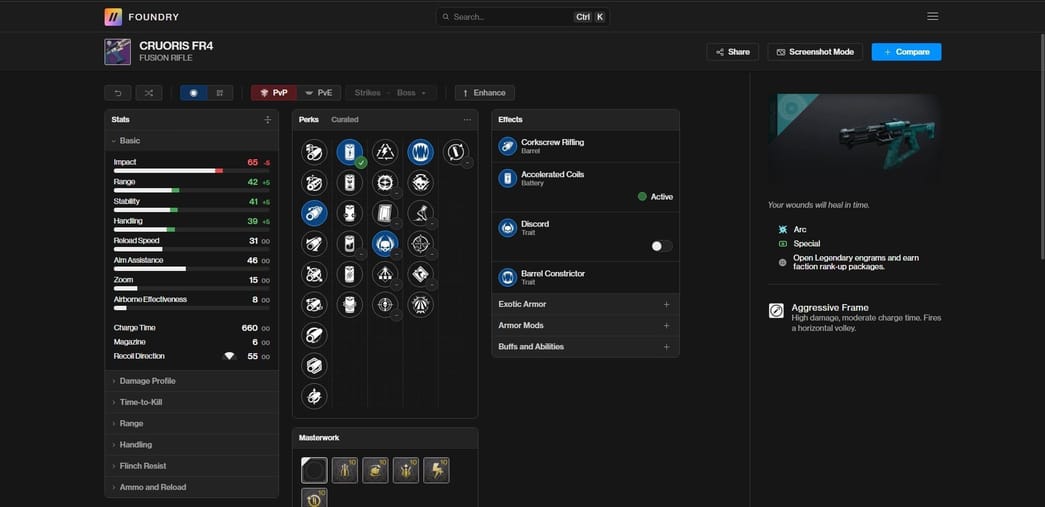This screenshot has width=1045, height=507.
Task: Switch to PvE mode
Action: coord(319,93)
